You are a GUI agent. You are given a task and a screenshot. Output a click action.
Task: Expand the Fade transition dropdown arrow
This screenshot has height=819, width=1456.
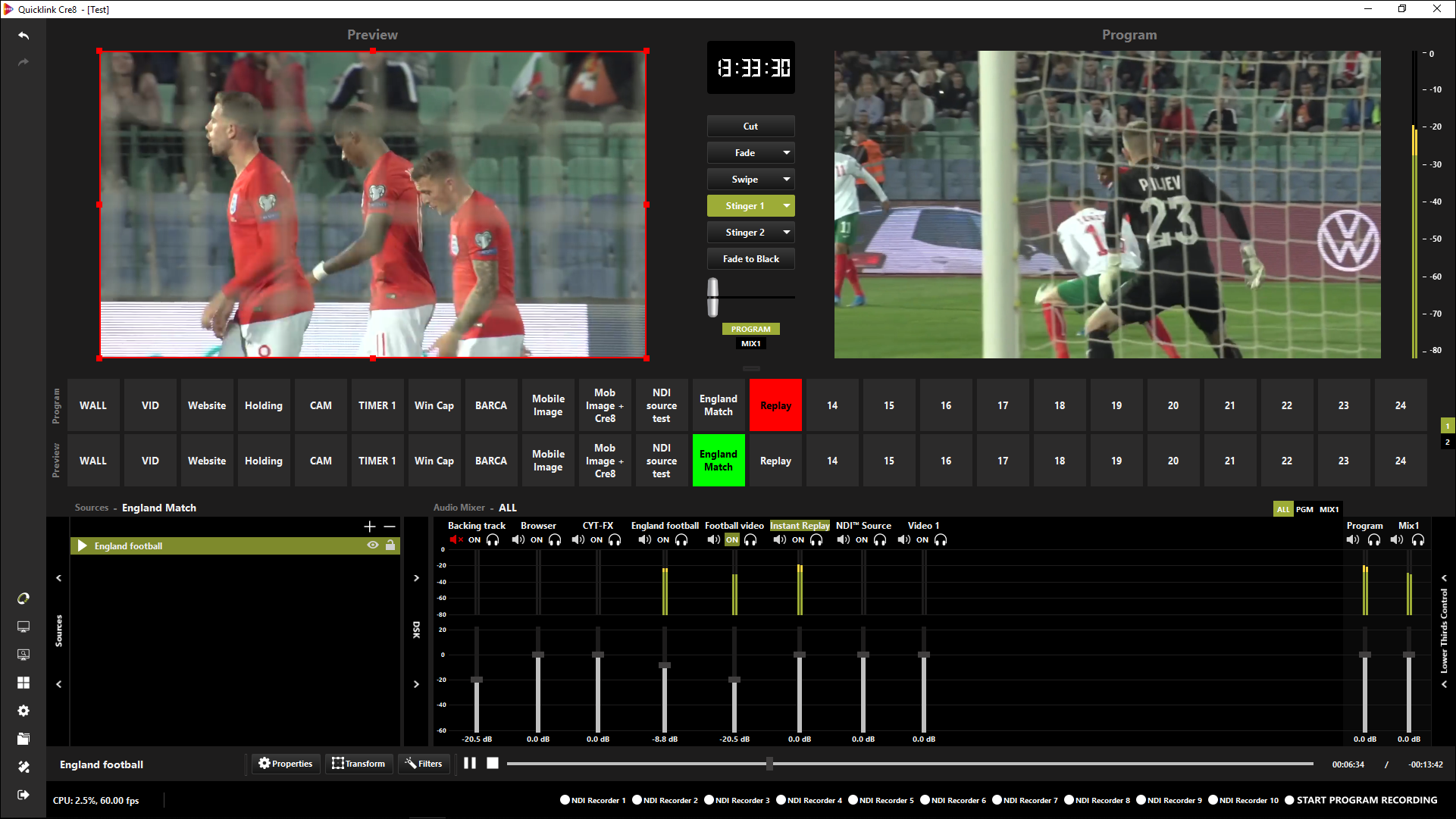click(x=787, y=153)
